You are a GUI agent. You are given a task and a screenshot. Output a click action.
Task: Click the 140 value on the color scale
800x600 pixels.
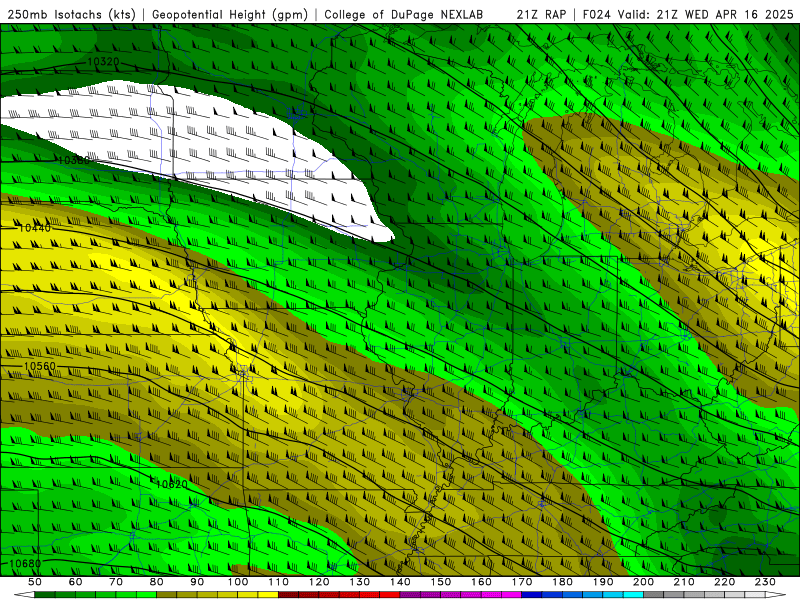coord(400,582)
